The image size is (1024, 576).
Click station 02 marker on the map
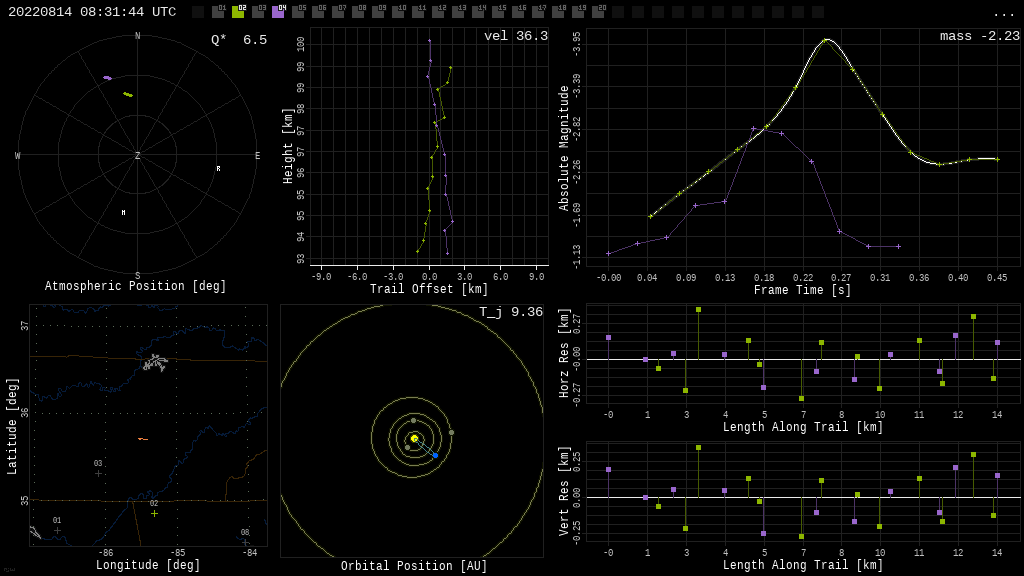pos(154,513)
